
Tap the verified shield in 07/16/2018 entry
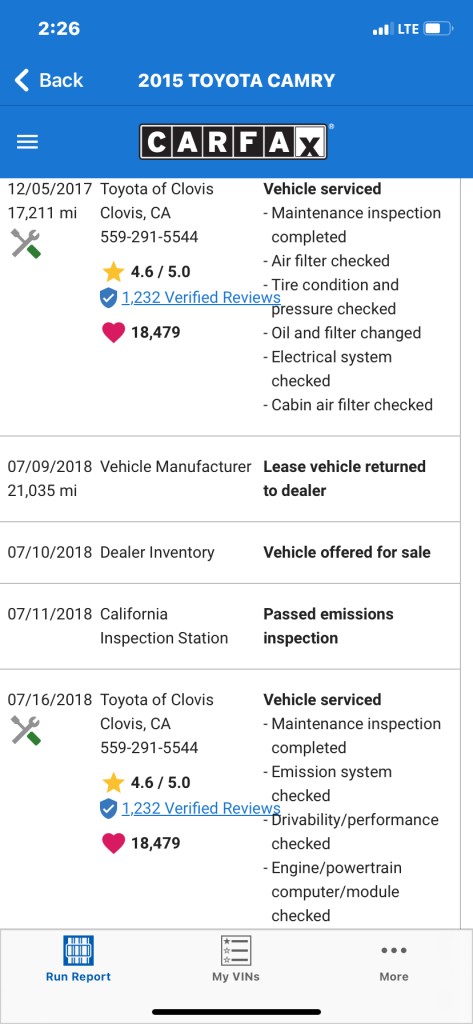coord(108,809)
